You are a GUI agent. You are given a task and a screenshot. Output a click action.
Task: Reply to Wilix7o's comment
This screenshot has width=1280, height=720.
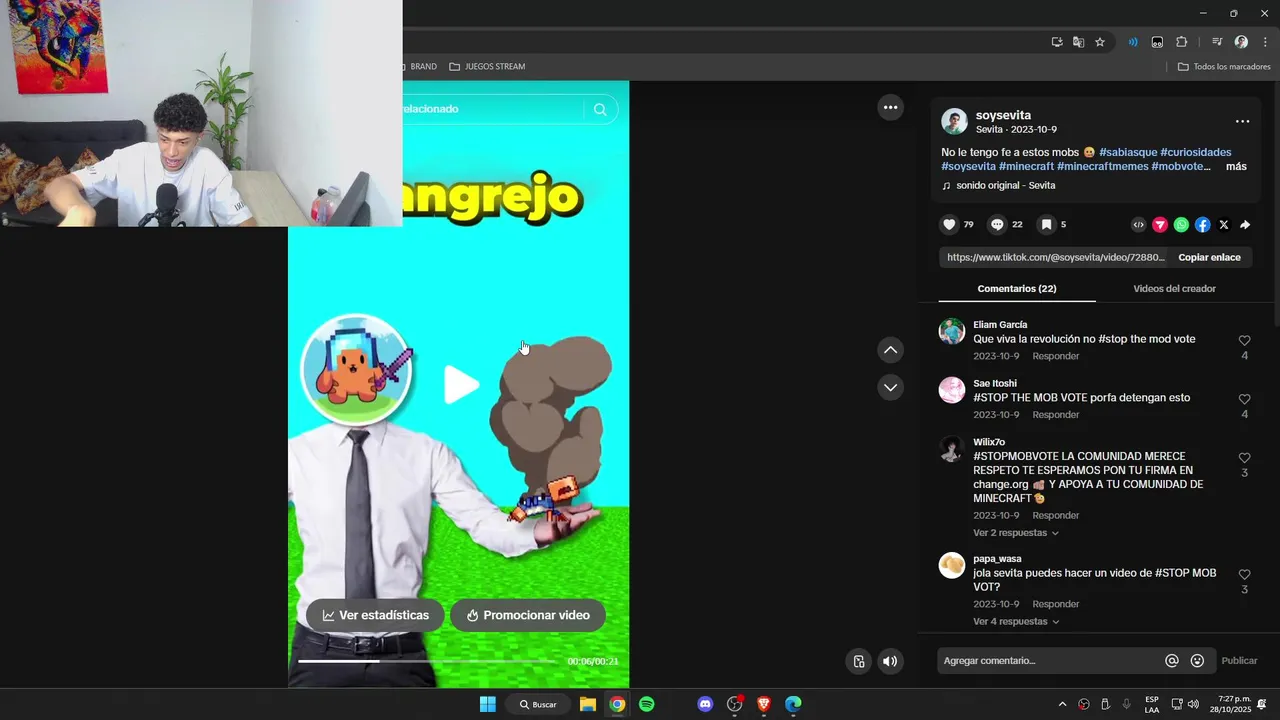tap(1055, 516)
